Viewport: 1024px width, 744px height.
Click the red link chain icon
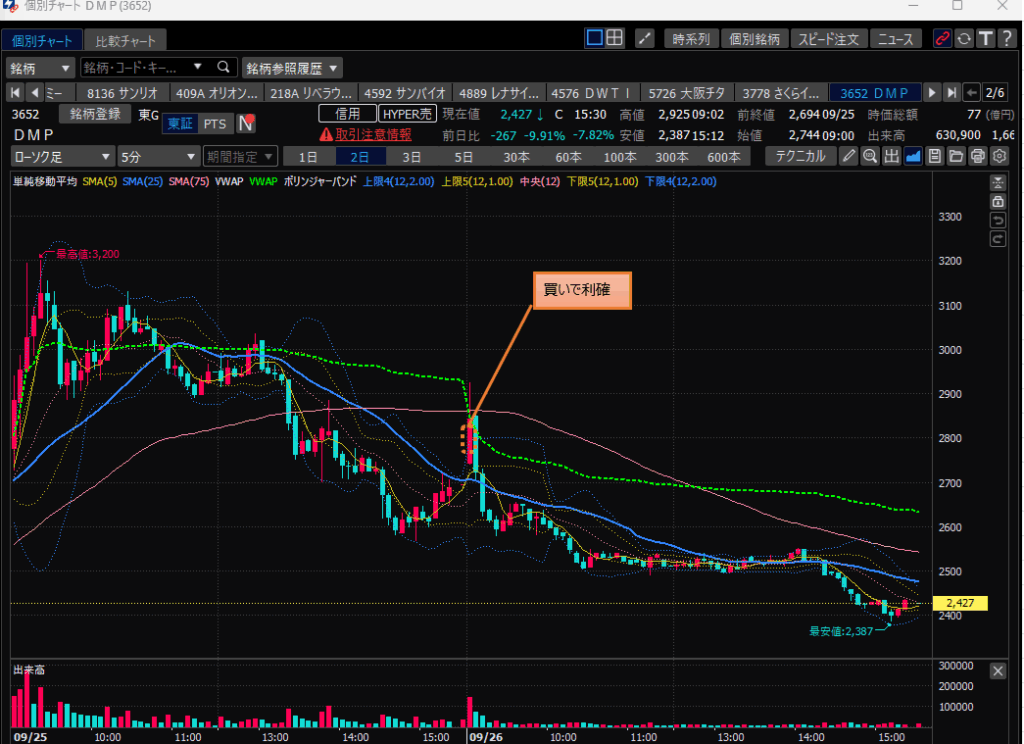tap(941, 39)
